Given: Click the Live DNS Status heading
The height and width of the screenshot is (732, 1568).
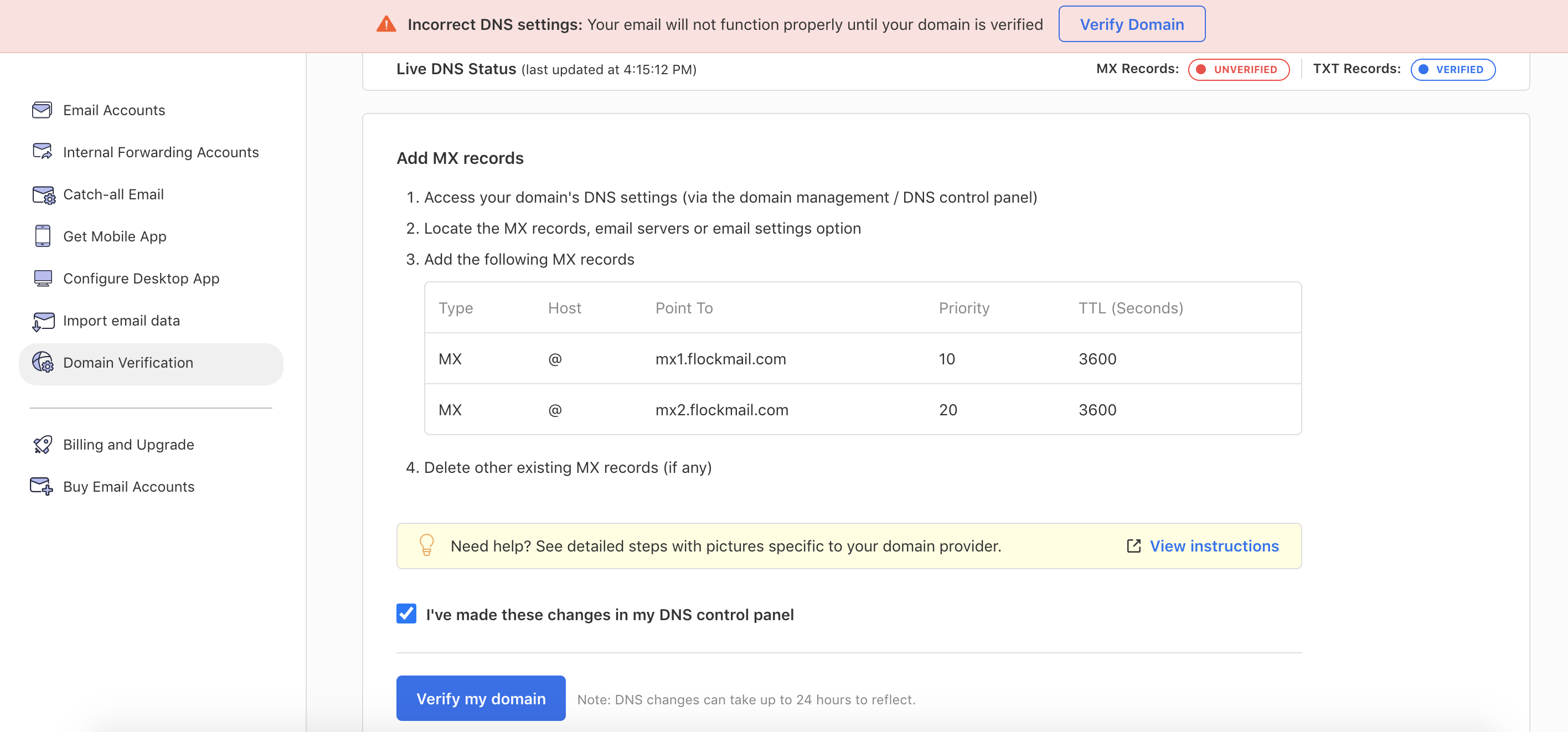Looking at the screenshot, I should click(x=456, y=69).
